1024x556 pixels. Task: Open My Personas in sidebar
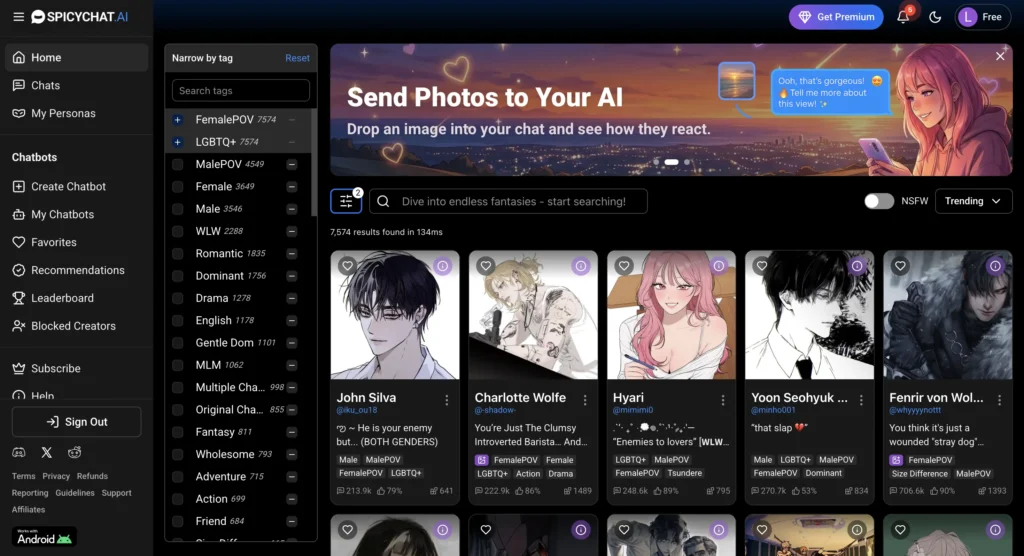(x=76, y=114)
